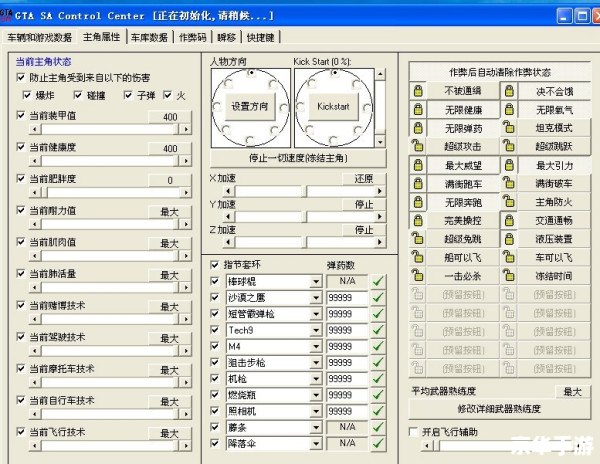Click the lock icon beside 满街跑车

point(418,184)
